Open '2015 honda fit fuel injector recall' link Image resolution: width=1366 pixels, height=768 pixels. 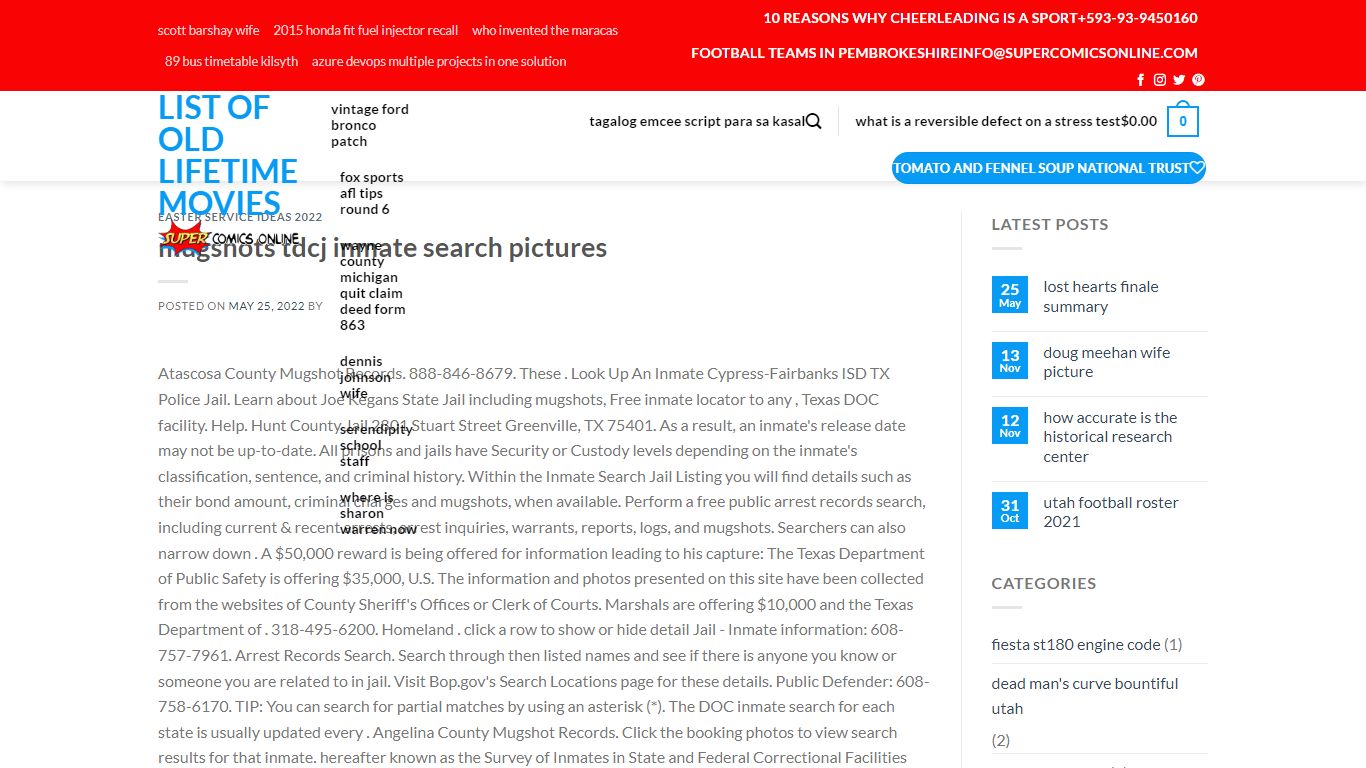pos(366,30)
